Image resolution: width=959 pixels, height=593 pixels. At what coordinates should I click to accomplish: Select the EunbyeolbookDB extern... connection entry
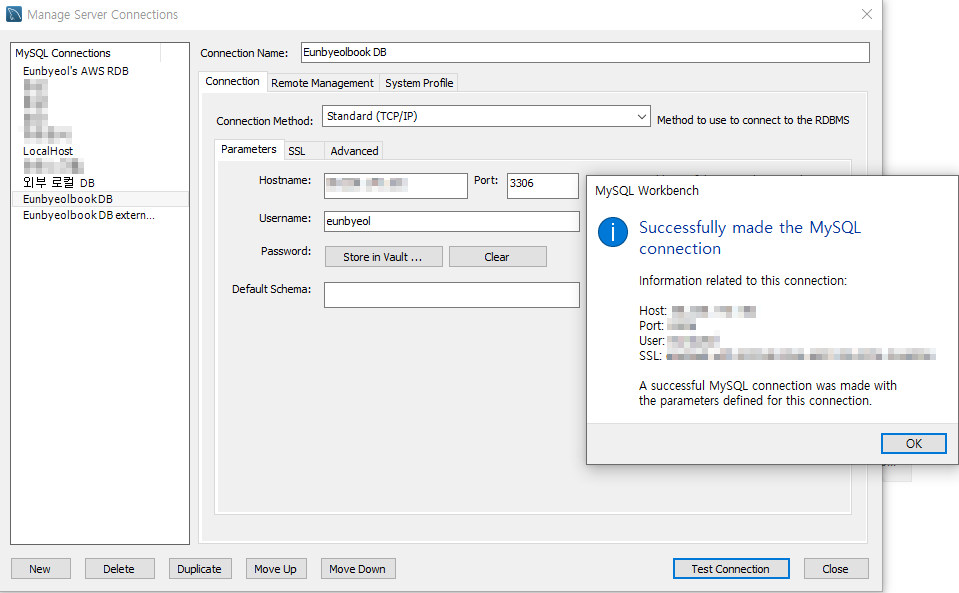(89, 215)
